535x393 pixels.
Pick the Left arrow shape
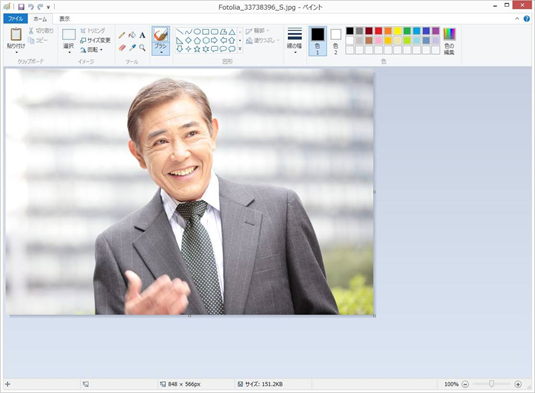click(223, 41)
